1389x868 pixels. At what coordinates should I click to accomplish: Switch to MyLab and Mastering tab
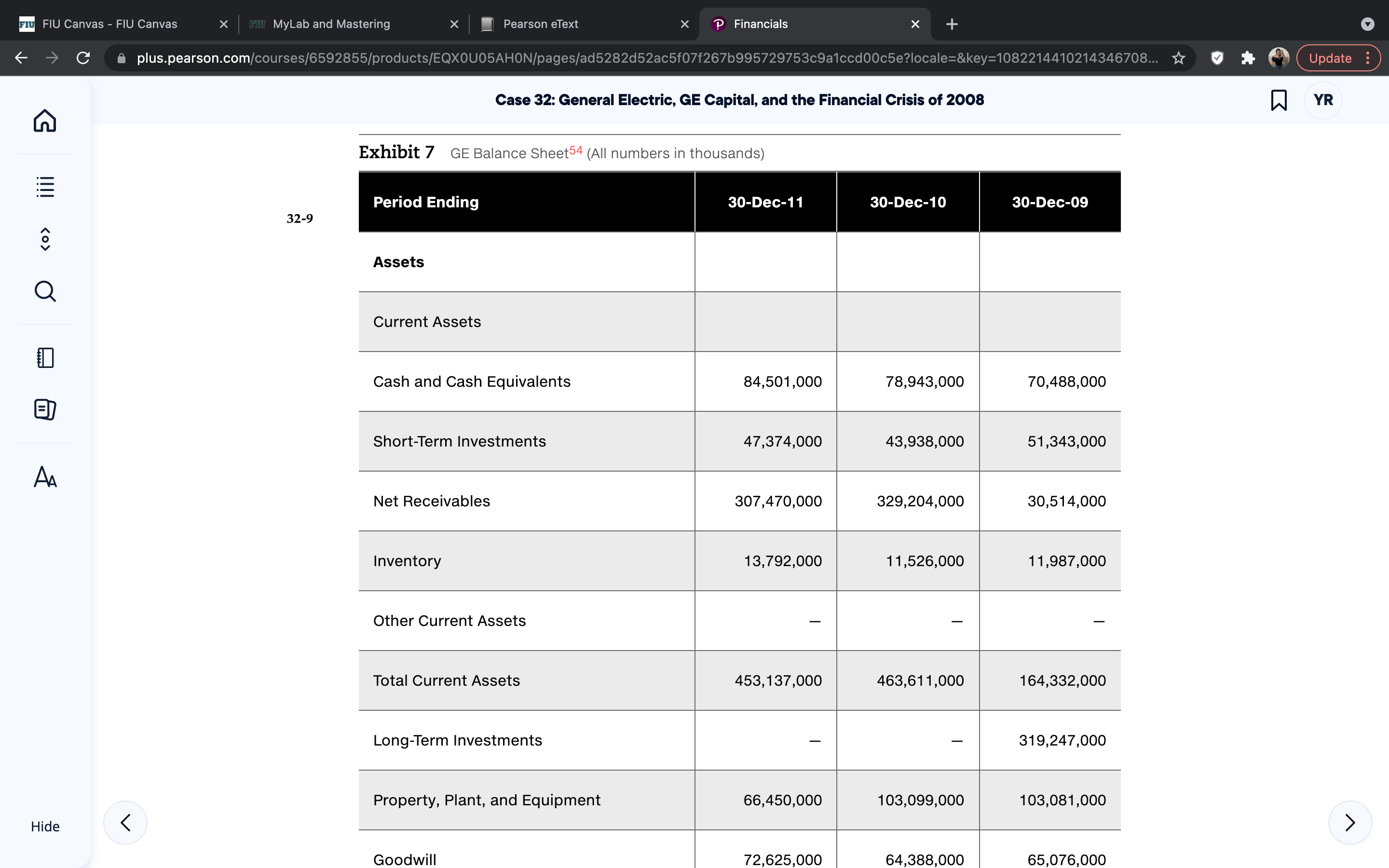pyautogui.click(x=354, y=24)
